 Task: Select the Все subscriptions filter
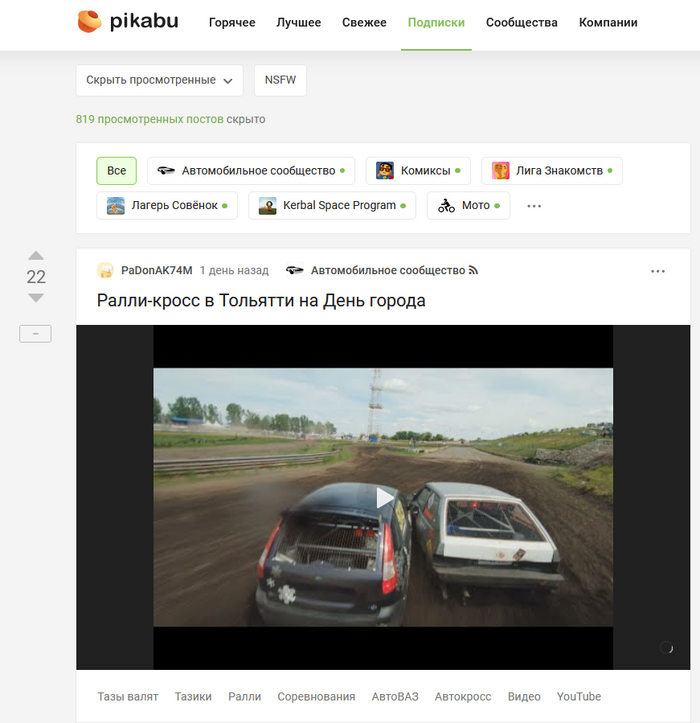coord(116,171)
